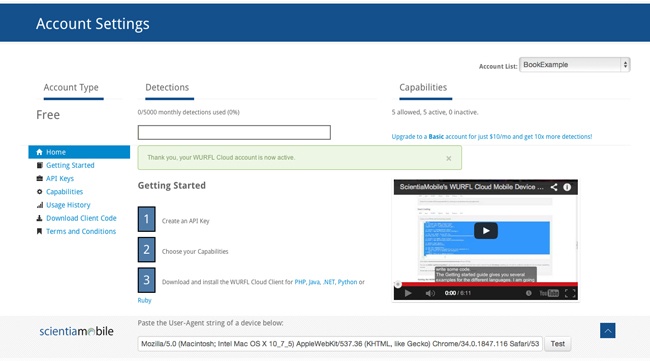650x361 pixels.
Task: Play the WURFL Cloud video
Action: [x=486, y=231]
